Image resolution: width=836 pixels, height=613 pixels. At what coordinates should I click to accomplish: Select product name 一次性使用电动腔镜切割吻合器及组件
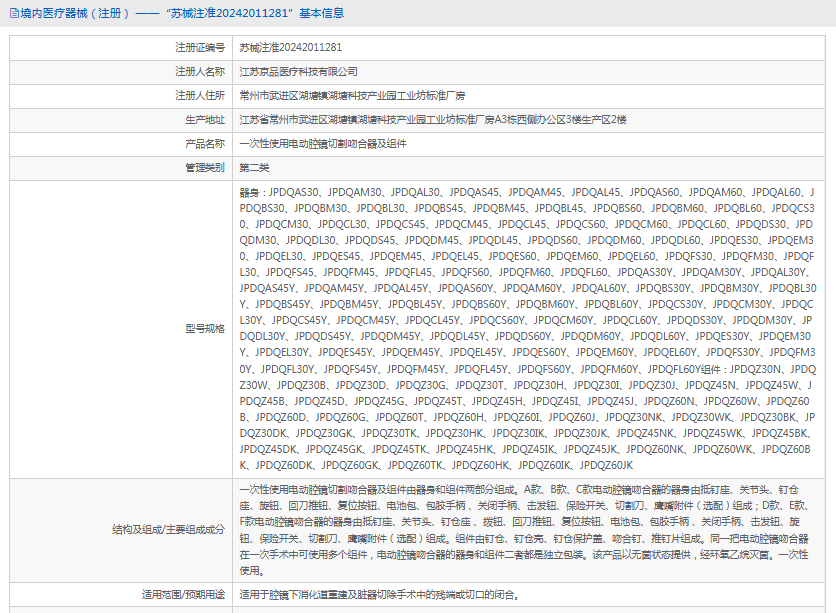[323, 143]
